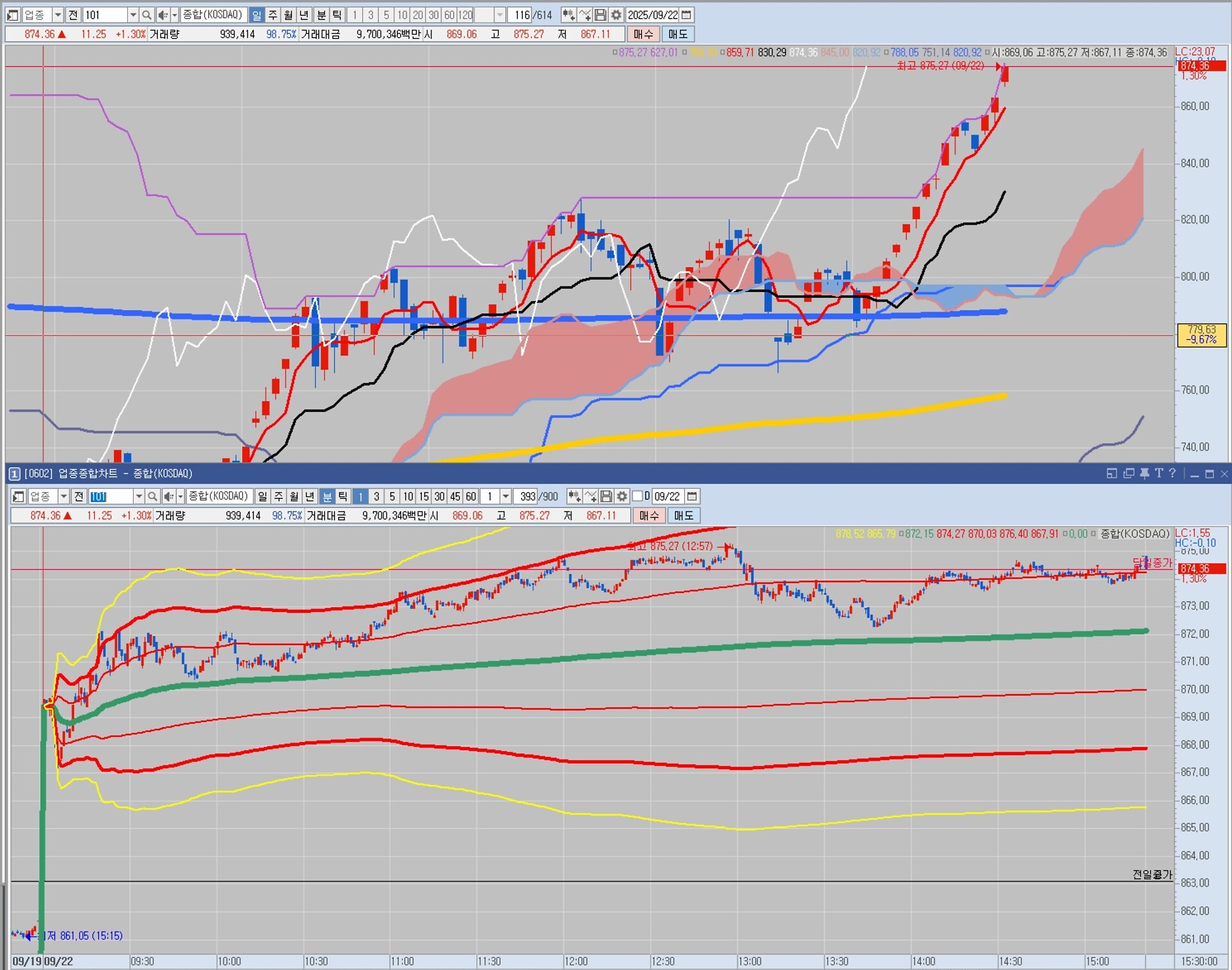1232x970 pixels.
Task: Select the 월 (monthly) tab in the lower chart
Action: click(x=294, y=496)
